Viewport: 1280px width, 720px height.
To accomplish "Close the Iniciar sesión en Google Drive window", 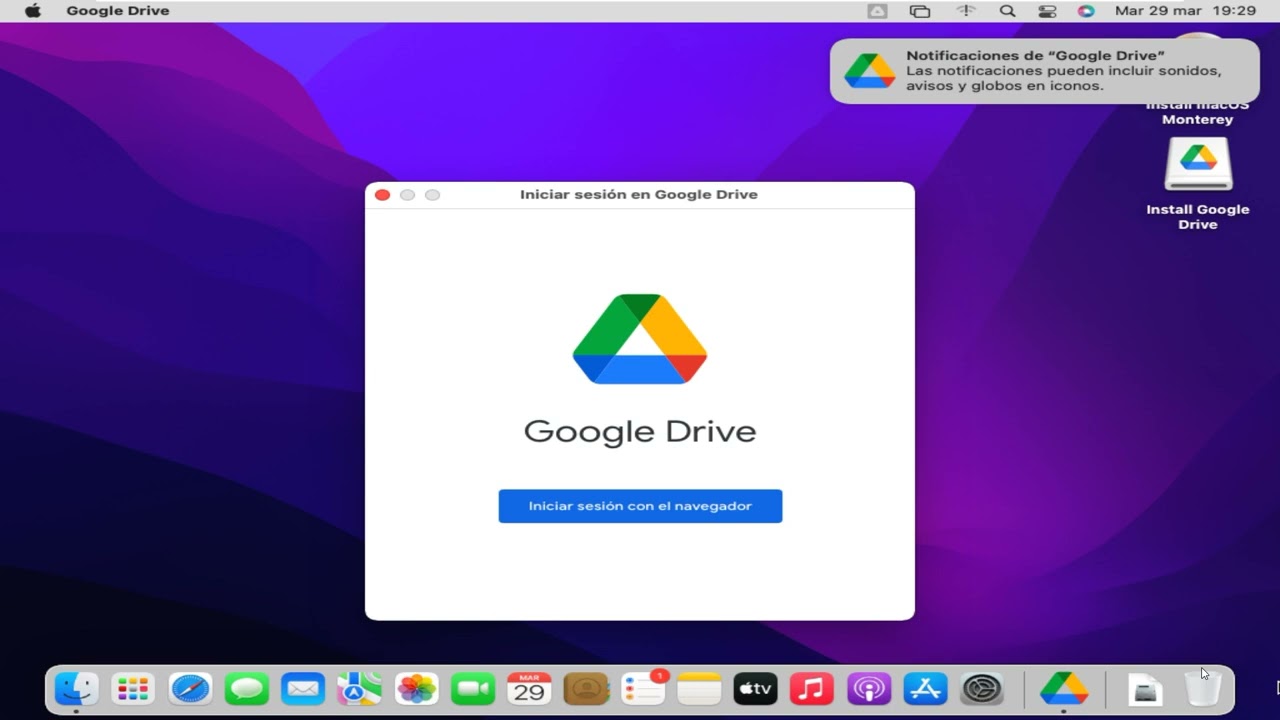I will 382,195.
